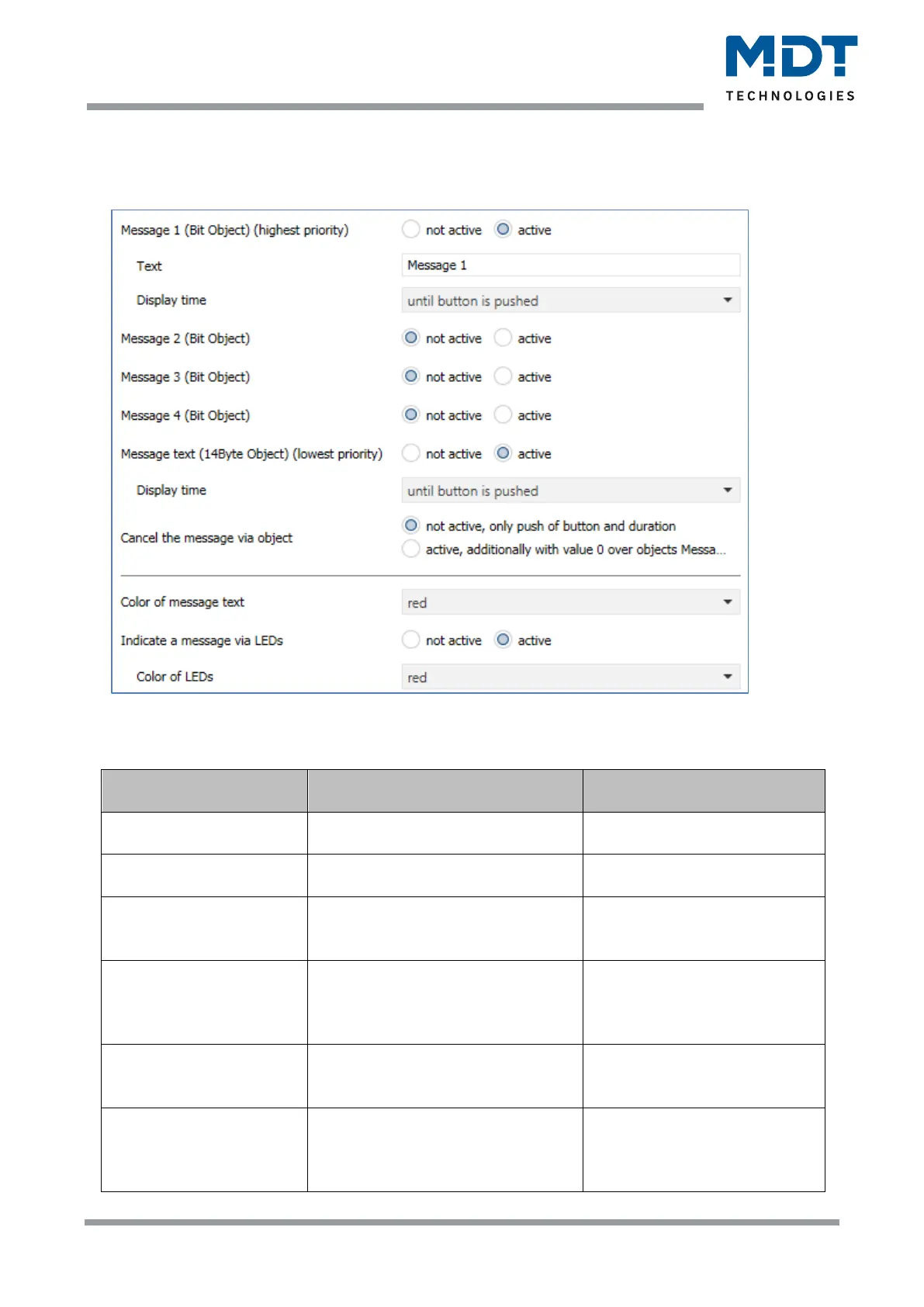Select active for 14Byte Message text

(x=504, y=453)
